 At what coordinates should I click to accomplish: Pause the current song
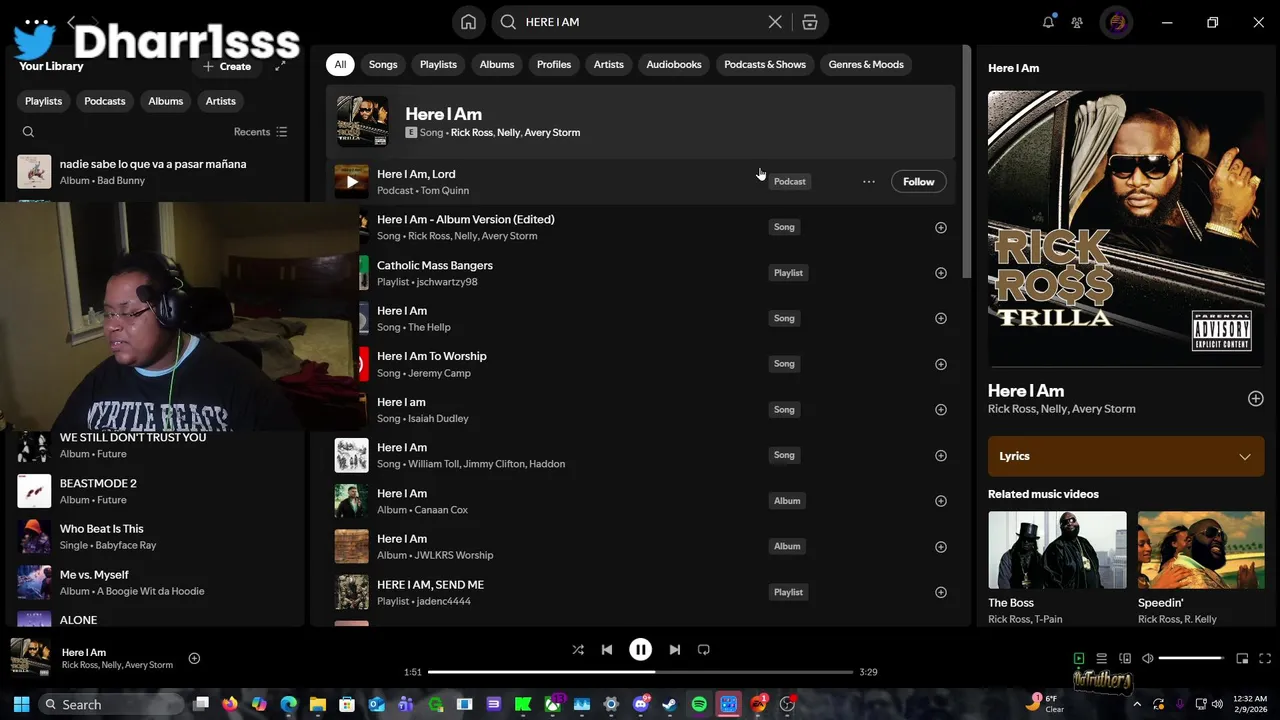pos(640,650)
